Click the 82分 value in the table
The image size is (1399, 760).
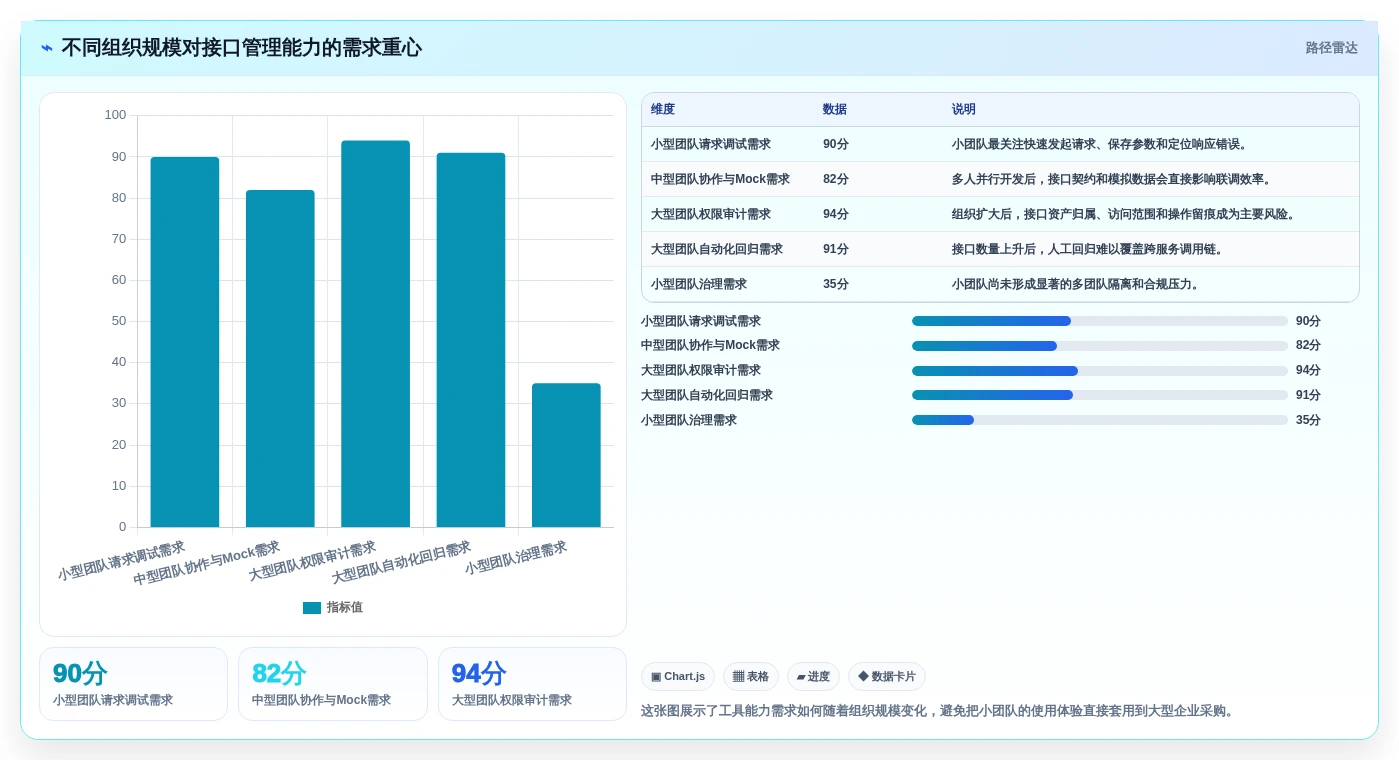[x=836, y=179]
